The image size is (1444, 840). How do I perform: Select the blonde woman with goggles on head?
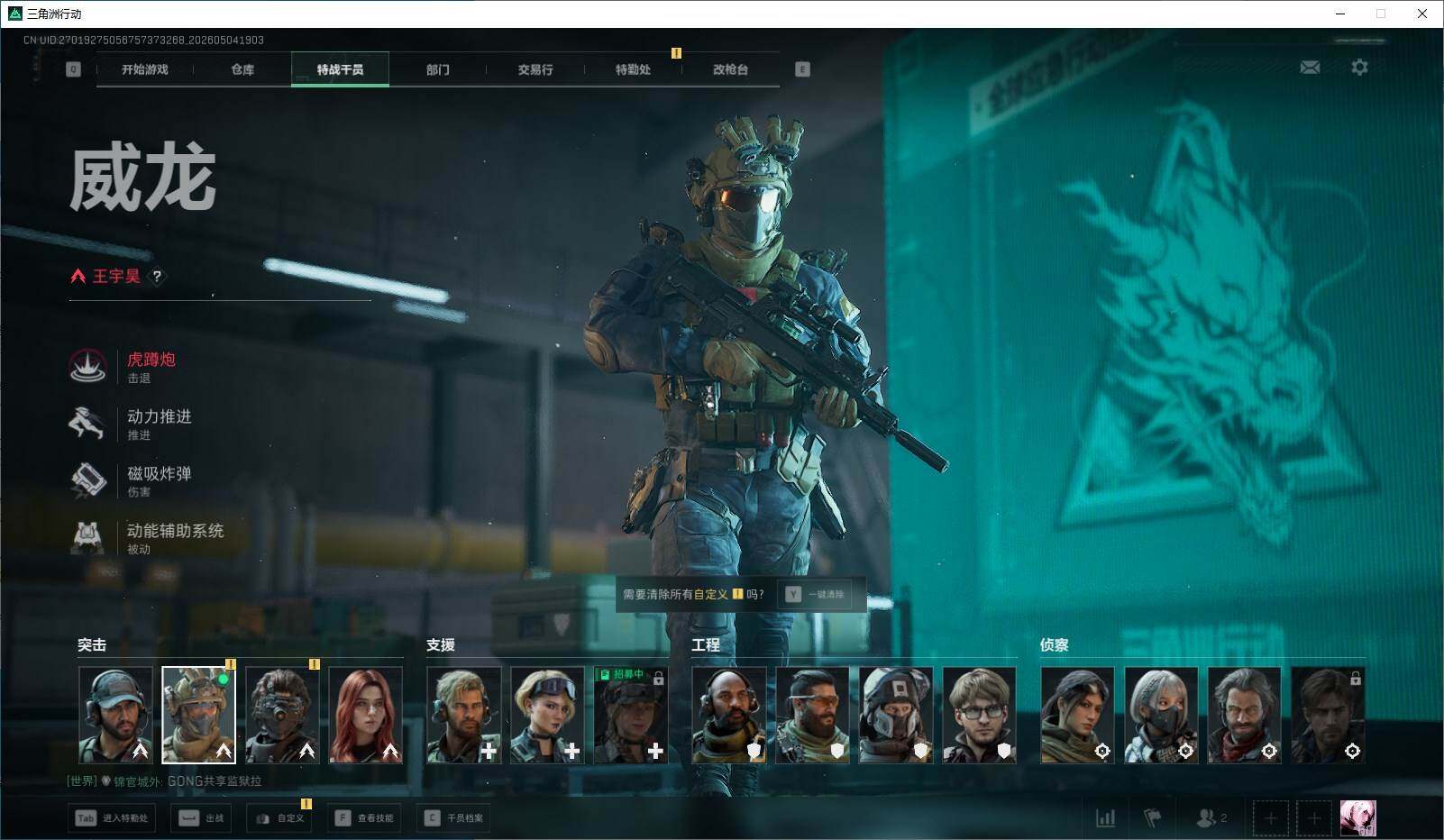(547, 715)
